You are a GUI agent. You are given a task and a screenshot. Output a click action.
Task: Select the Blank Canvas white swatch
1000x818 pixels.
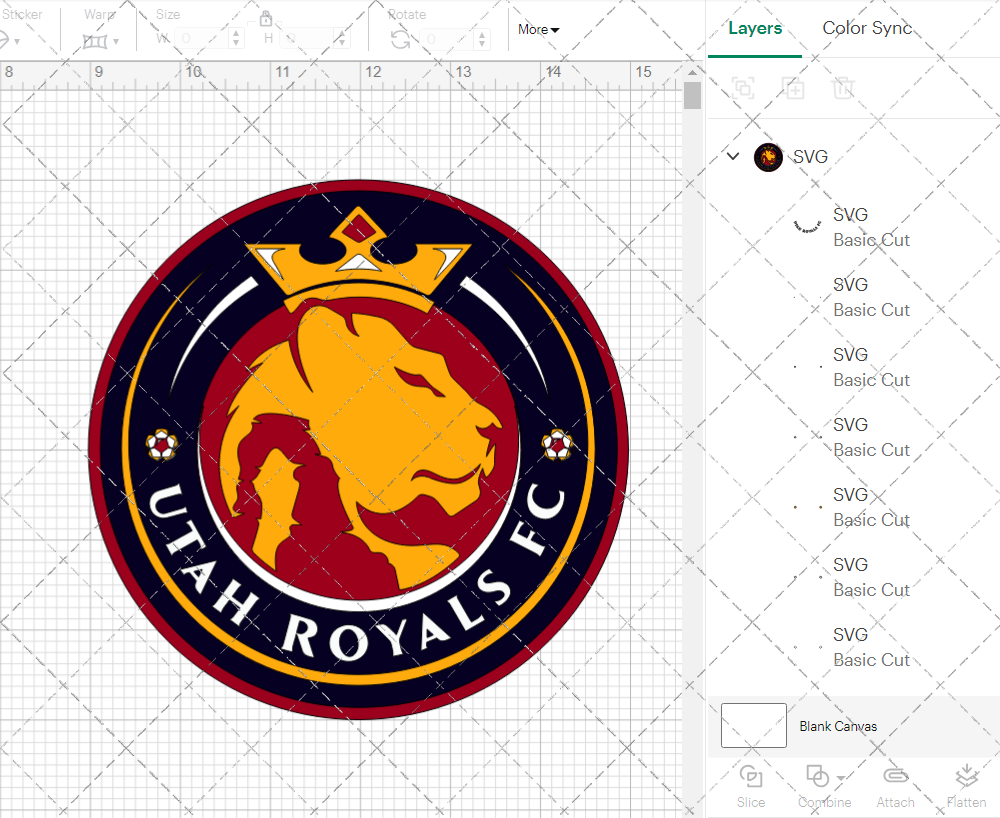[x=754, y=726]
